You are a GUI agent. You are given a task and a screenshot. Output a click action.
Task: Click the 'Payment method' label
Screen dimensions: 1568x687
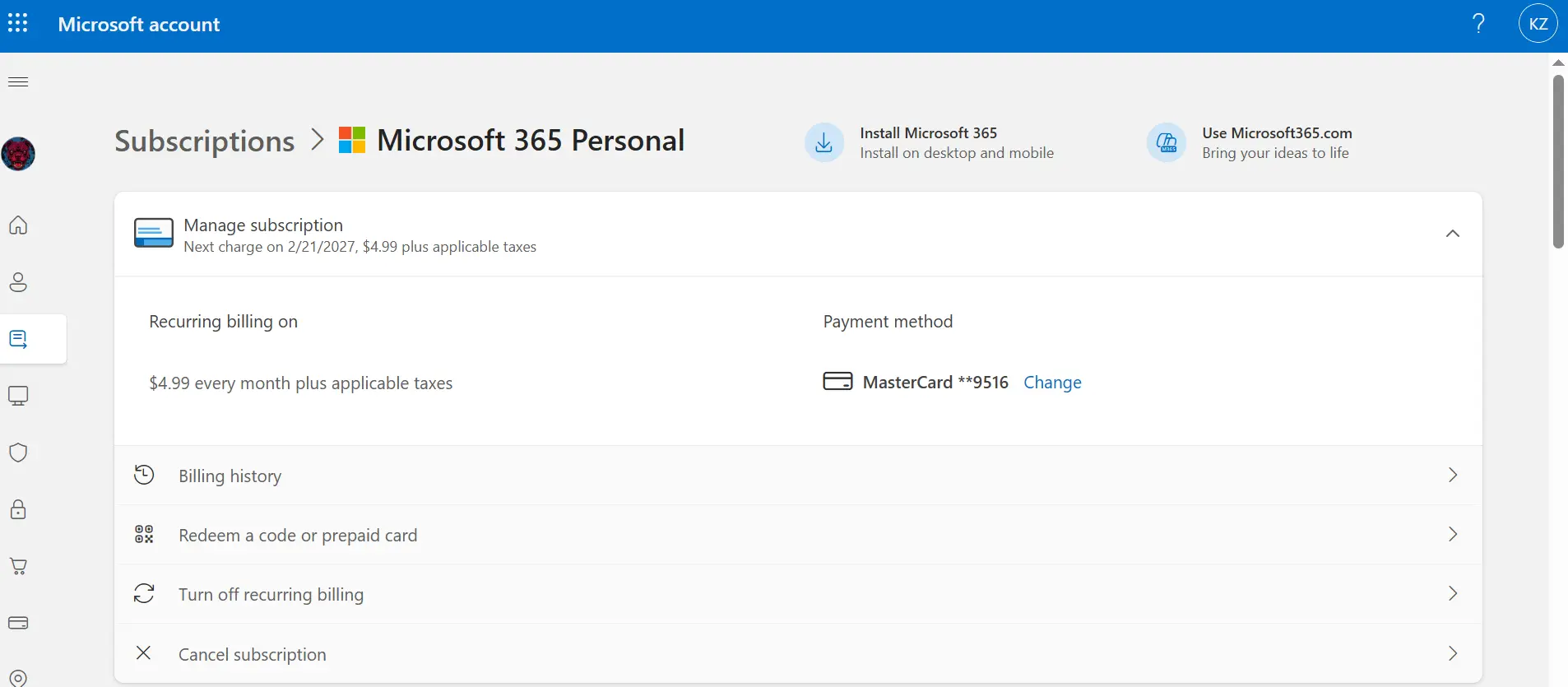[888, 322]
